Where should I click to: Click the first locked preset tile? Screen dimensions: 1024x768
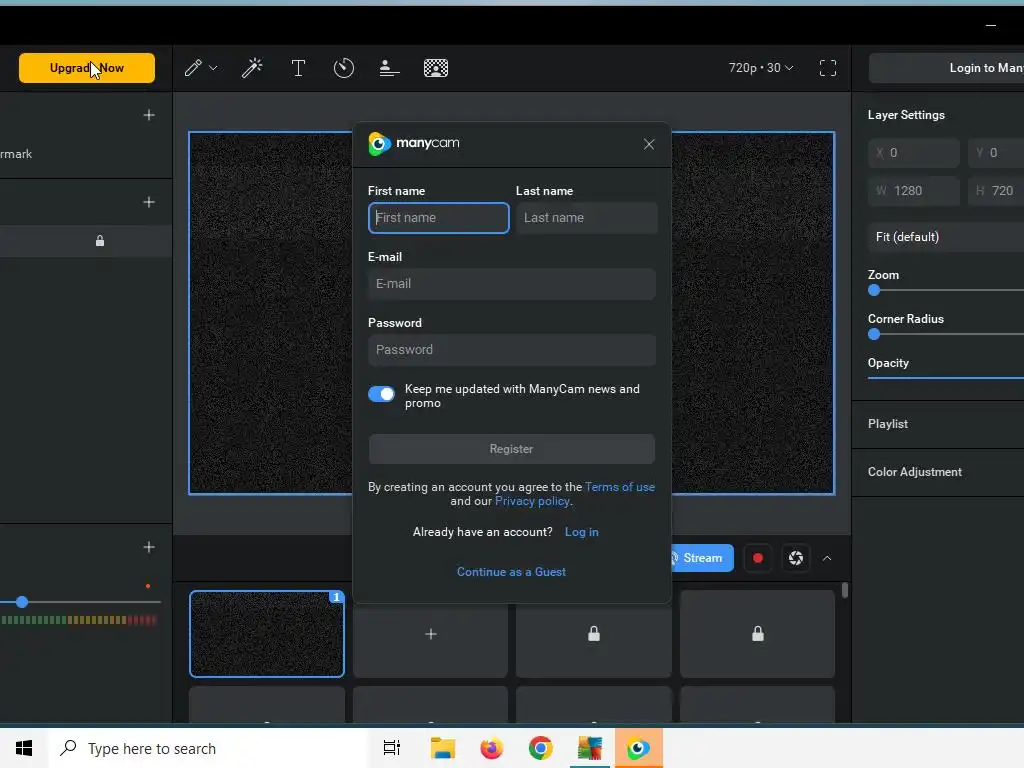594,634
